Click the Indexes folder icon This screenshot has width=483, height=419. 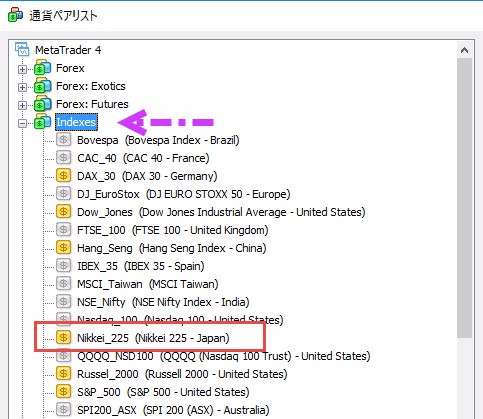pos(42,122)
